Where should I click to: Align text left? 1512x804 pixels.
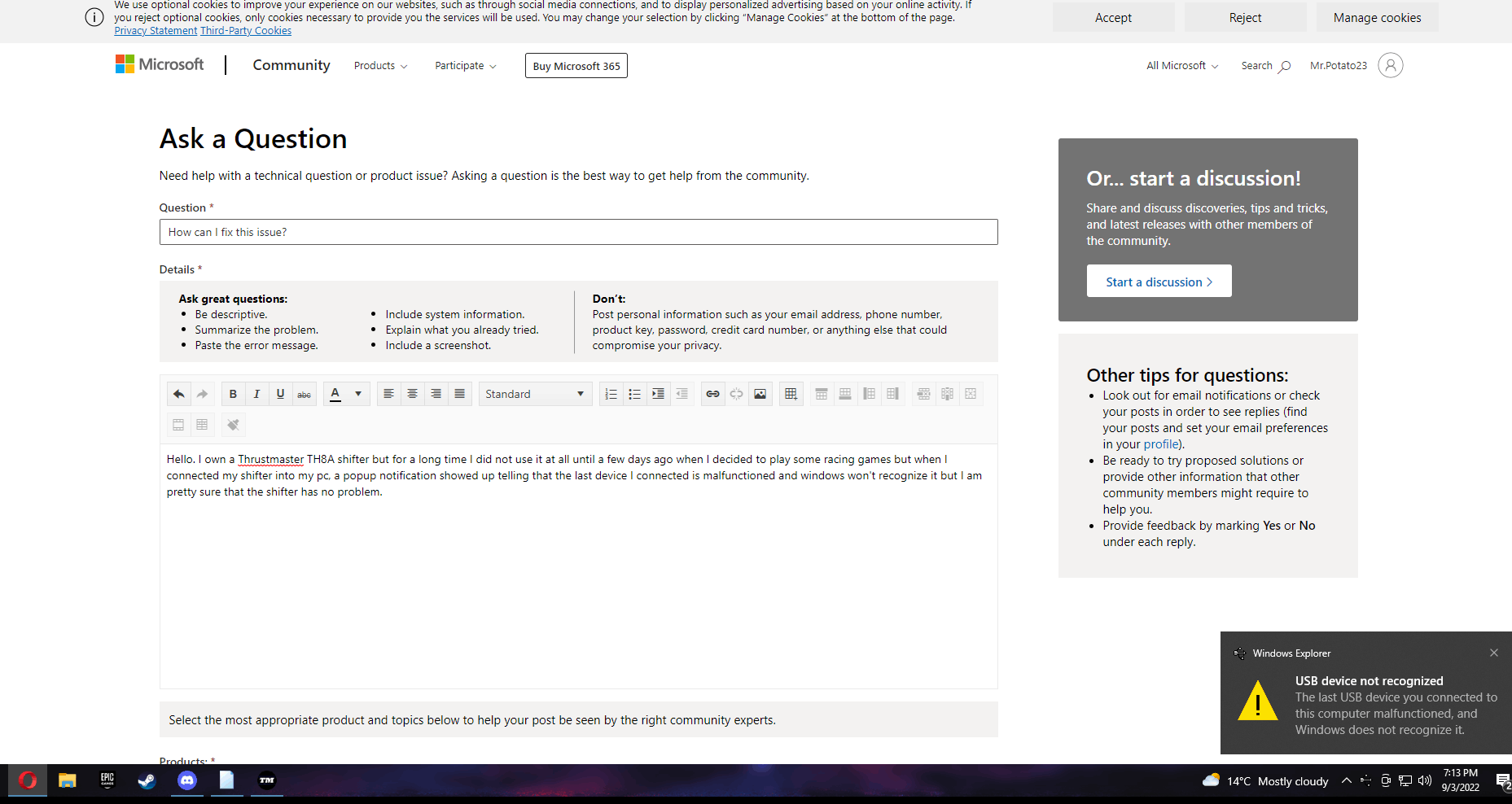tap(389, 394)
